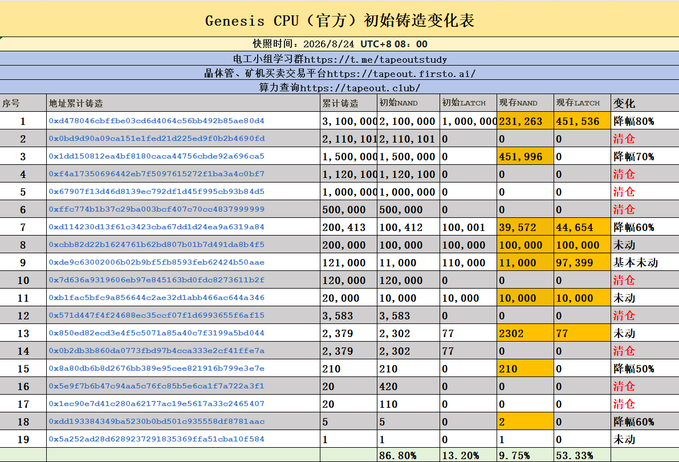
Task: Select the total percentage cell 53.33%
Action: [582, 455]
